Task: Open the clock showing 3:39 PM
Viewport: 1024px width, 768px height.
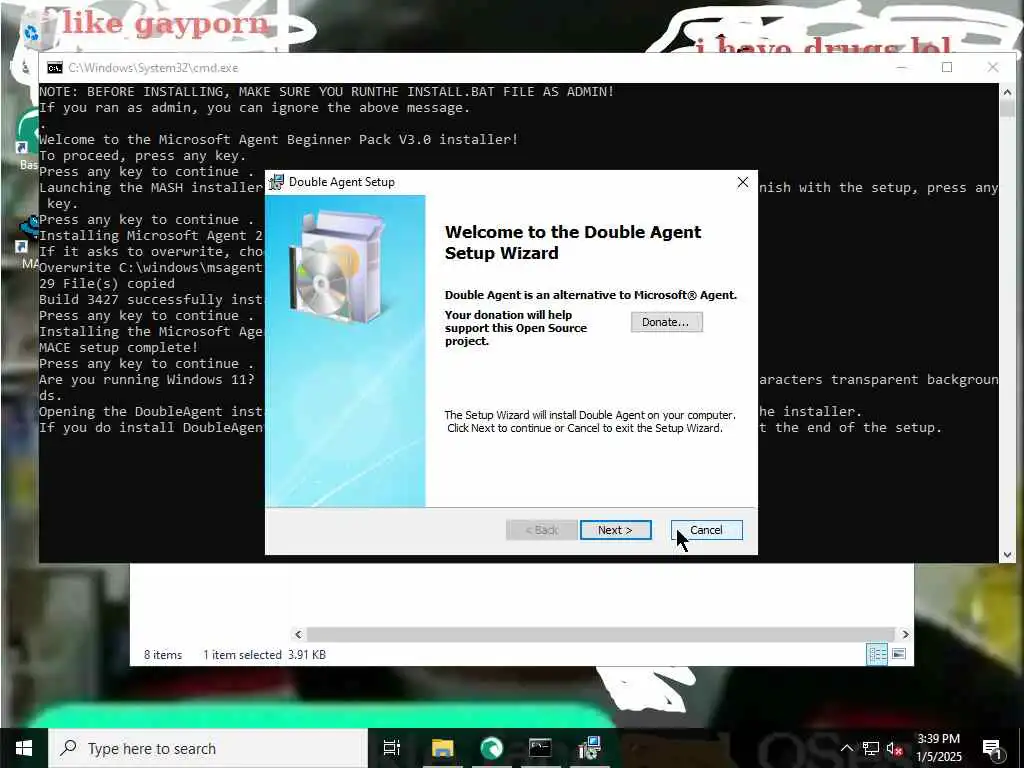Action: pyautogui.click(x=938, y=748)
